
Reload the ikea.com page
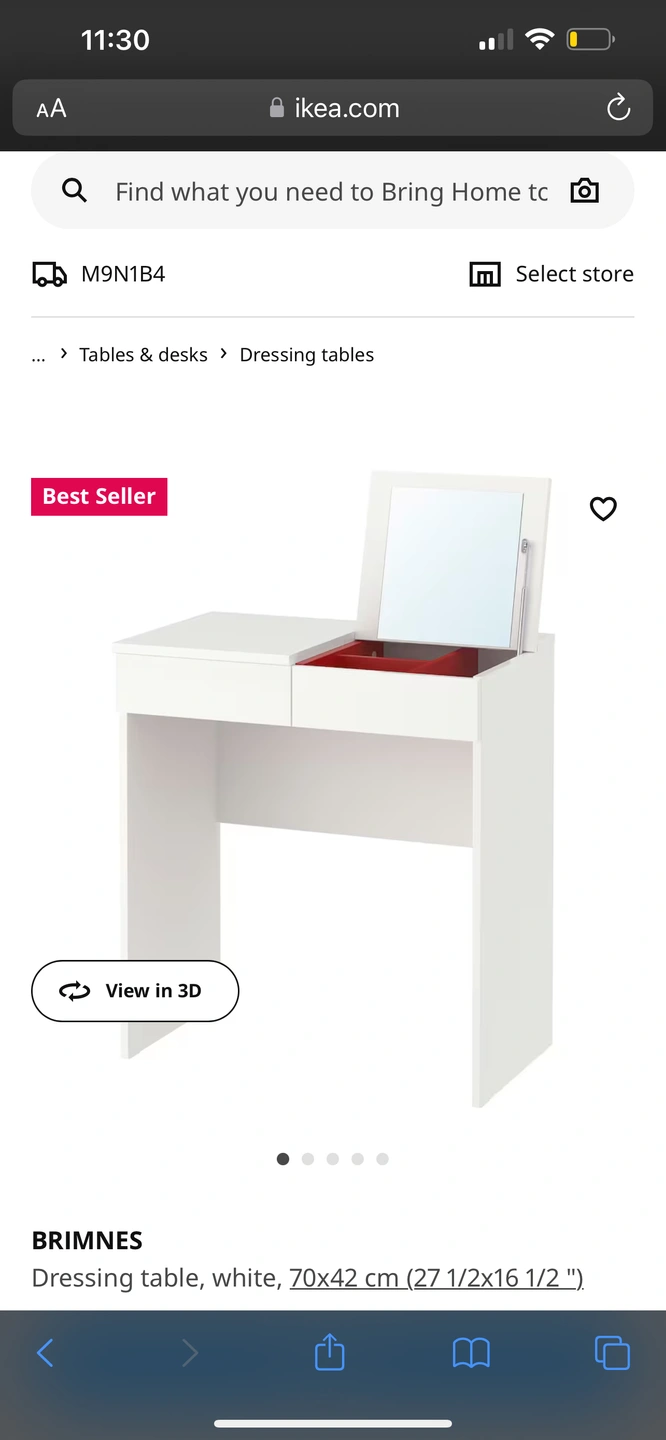point(619,108)
